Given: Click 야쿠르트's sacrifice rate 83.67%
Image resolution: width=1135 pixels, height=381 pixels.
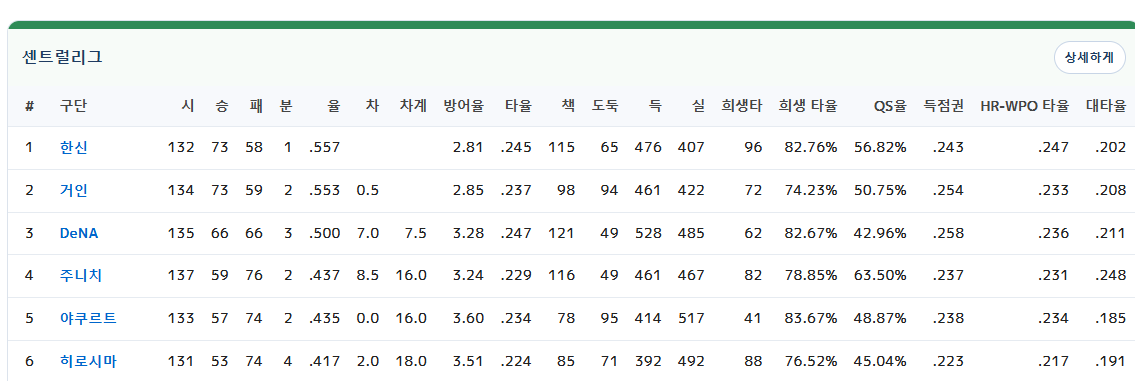Looking at the screenshot, I should pyautogui.click(x=811, y=318).
